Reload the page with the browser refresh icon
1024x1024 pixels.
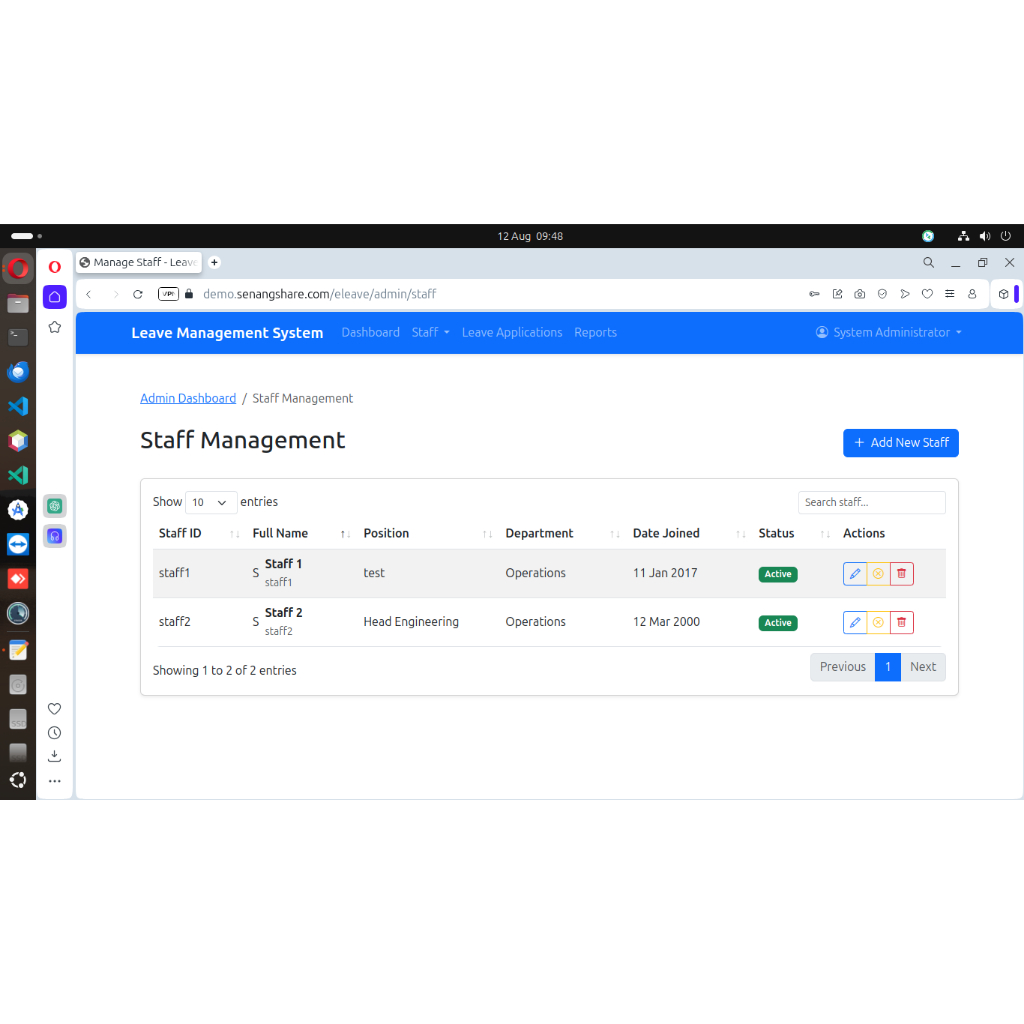138,294
